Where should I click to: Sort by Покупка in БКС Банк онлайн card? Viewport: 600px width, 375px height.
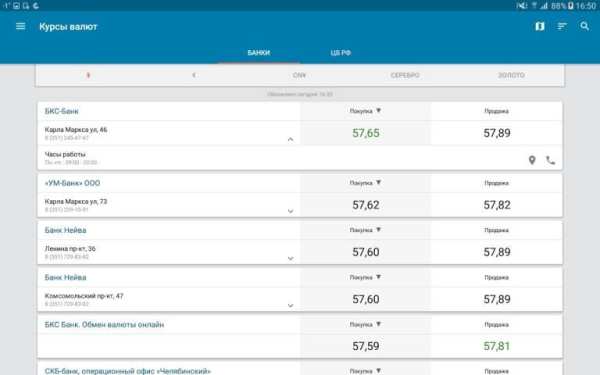365,324
